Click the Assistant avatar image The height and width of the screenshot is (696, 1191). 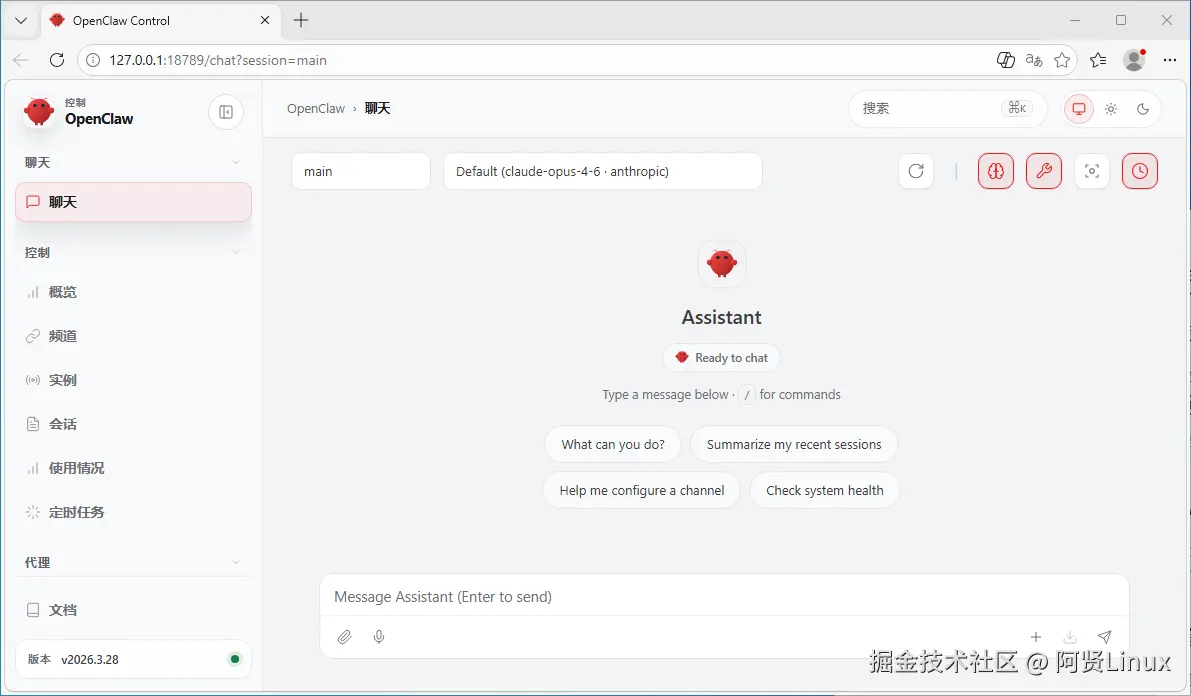(722, 264)
